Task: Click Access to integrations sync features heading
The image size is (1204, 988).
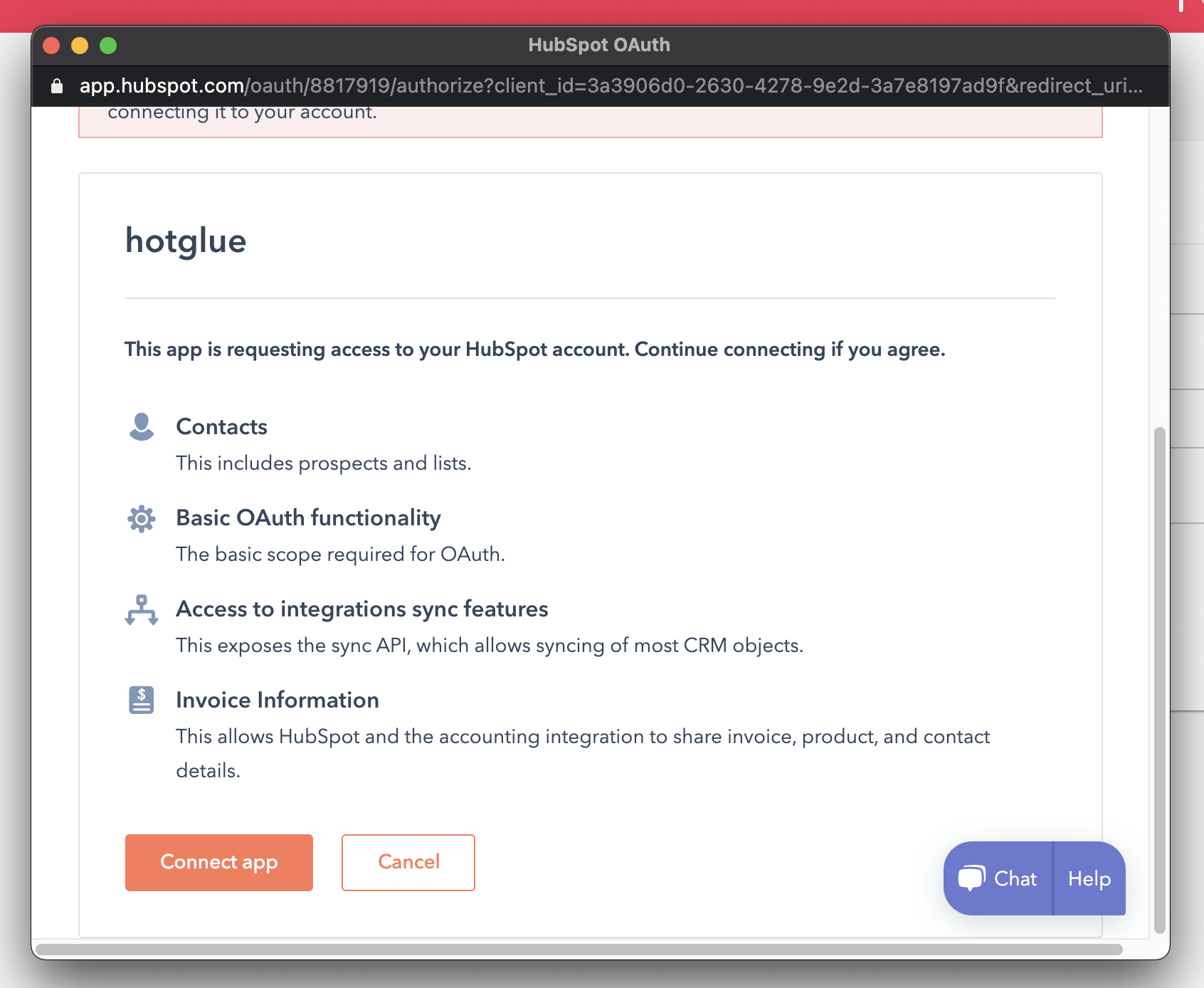Action: point(362,609)
